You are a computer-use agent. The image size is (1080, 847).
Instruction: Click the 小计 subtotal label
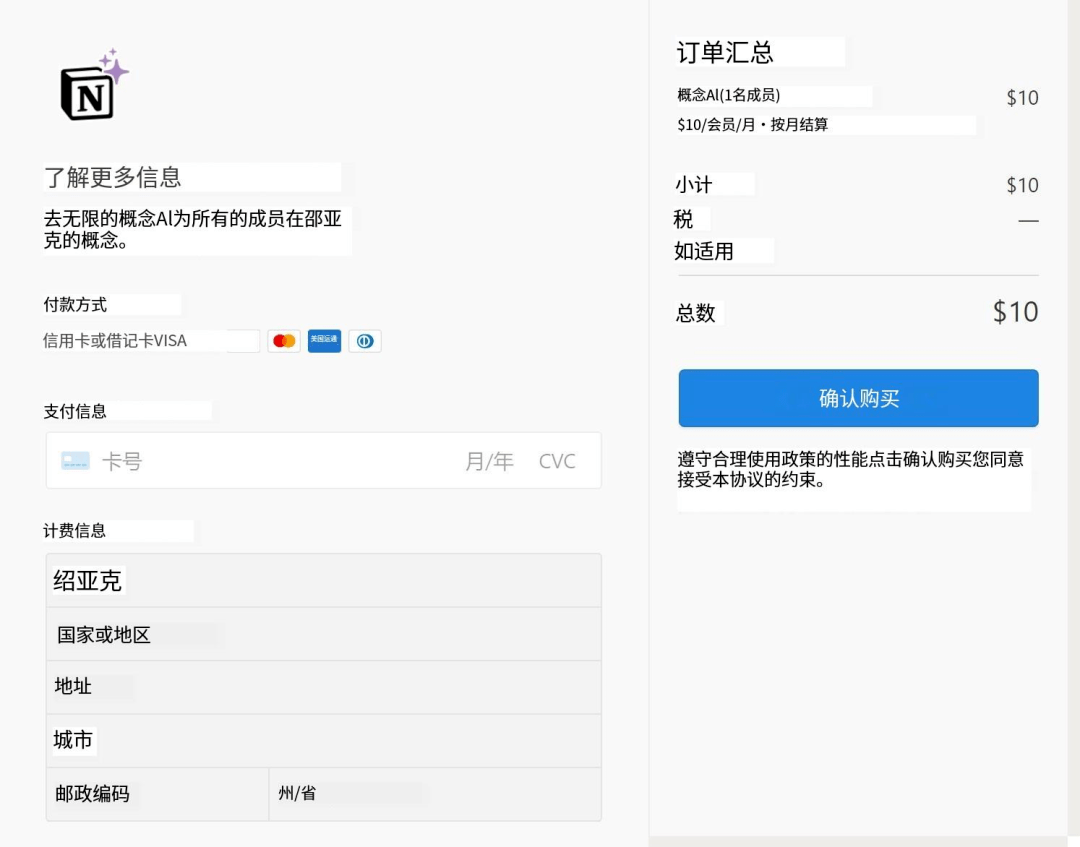pyautogui.click(x=694, y=185)
